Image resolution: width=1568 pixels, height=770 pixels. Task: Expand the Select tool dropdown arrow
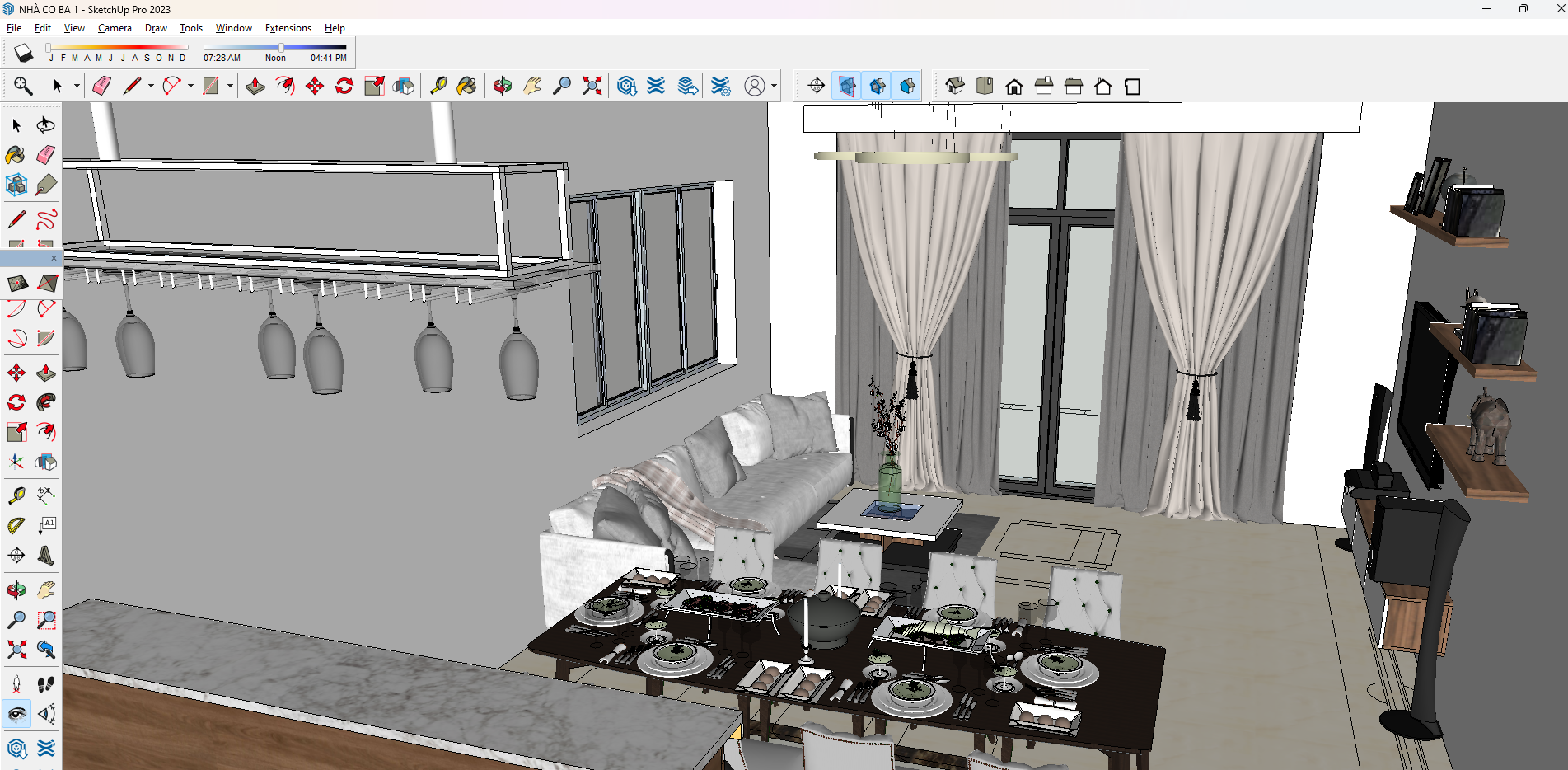(77, 86)
